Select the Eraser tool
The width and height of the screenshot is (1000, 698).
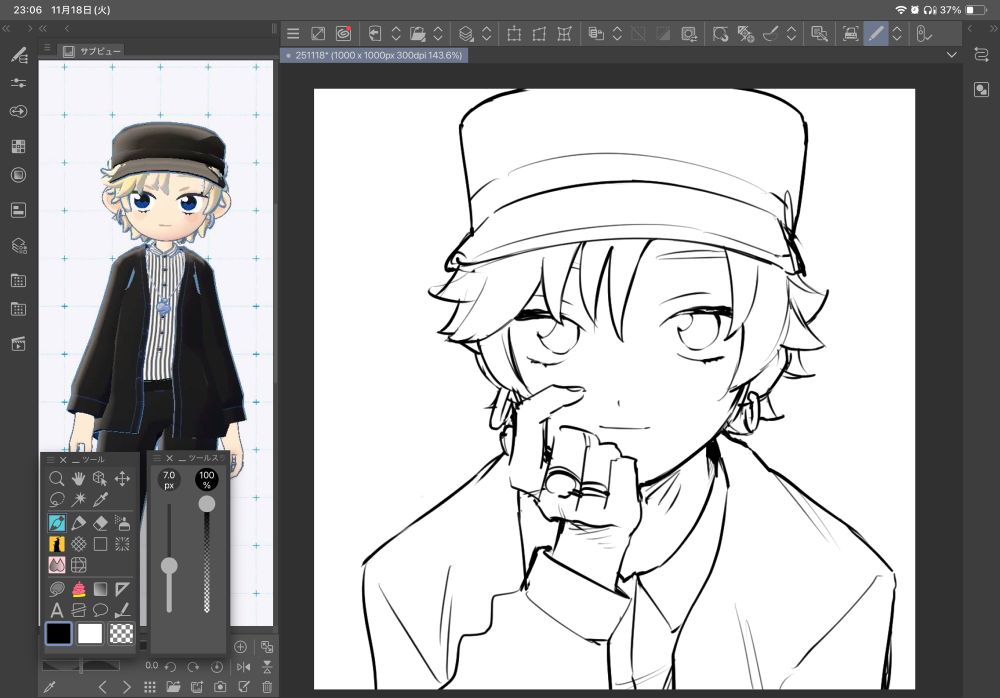(99, 523)
